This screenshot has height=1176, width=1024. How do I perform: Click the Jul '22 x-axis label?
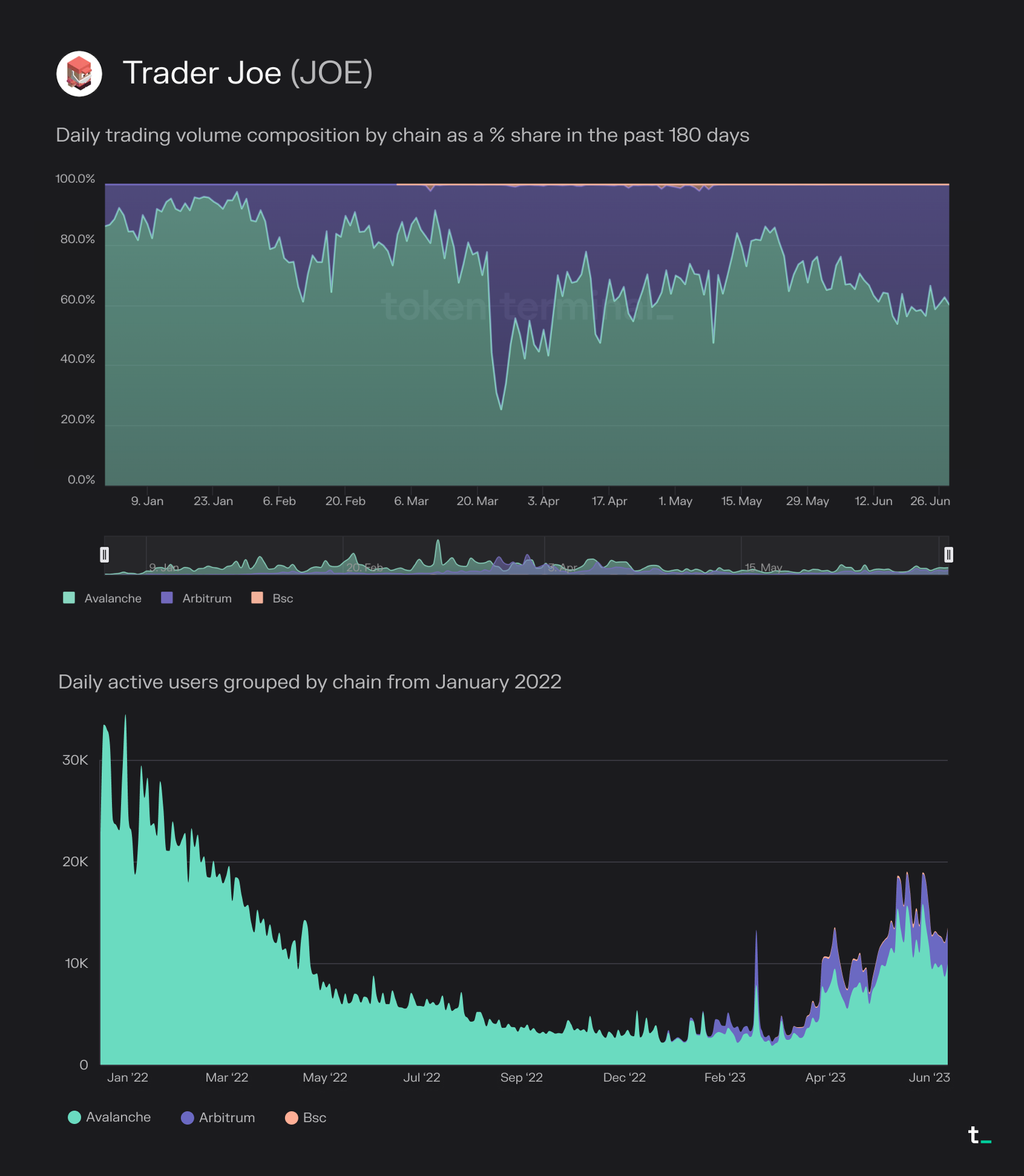pos(421,1077)
